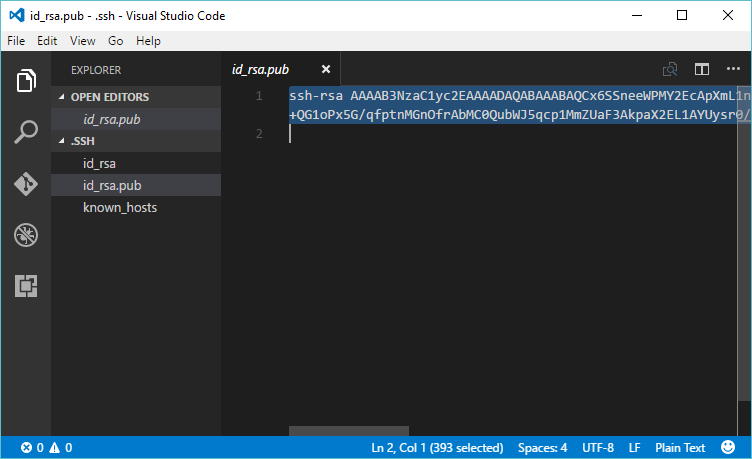Open the Explorer view in activity bar
The height and width of the screenshot is (459, 752).
coord(26,80)
